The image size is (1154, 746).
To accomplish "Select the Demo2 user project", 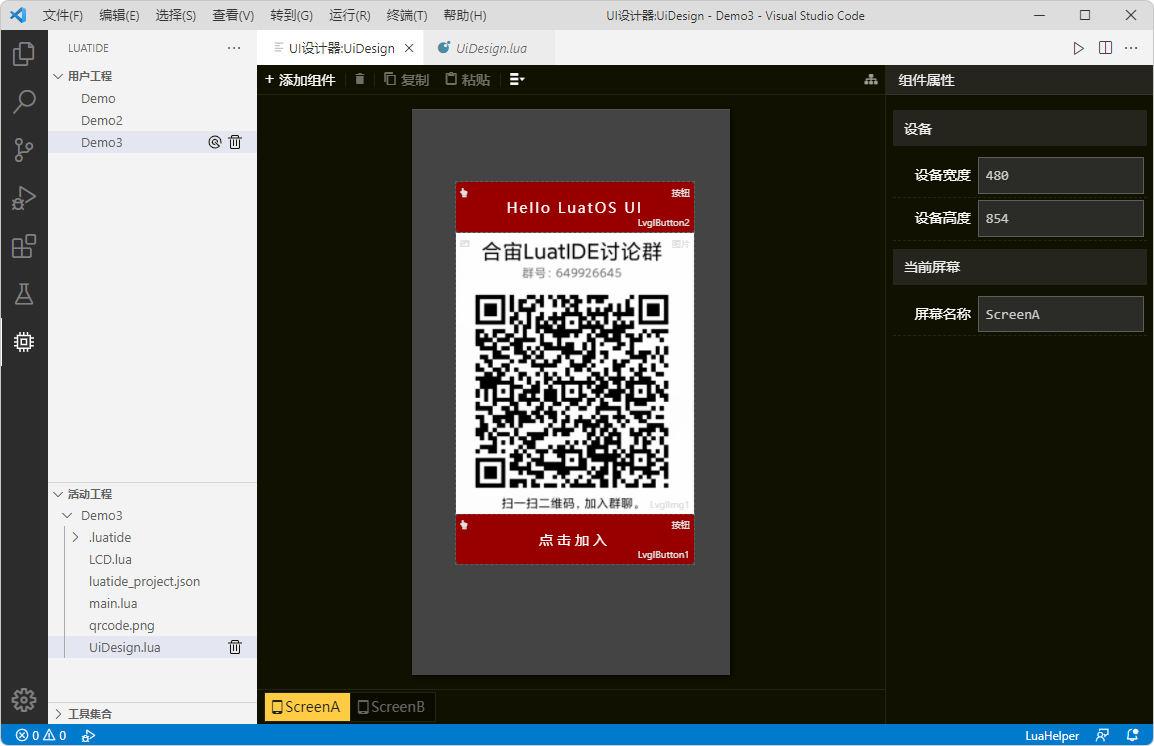I will click(152, 121).
